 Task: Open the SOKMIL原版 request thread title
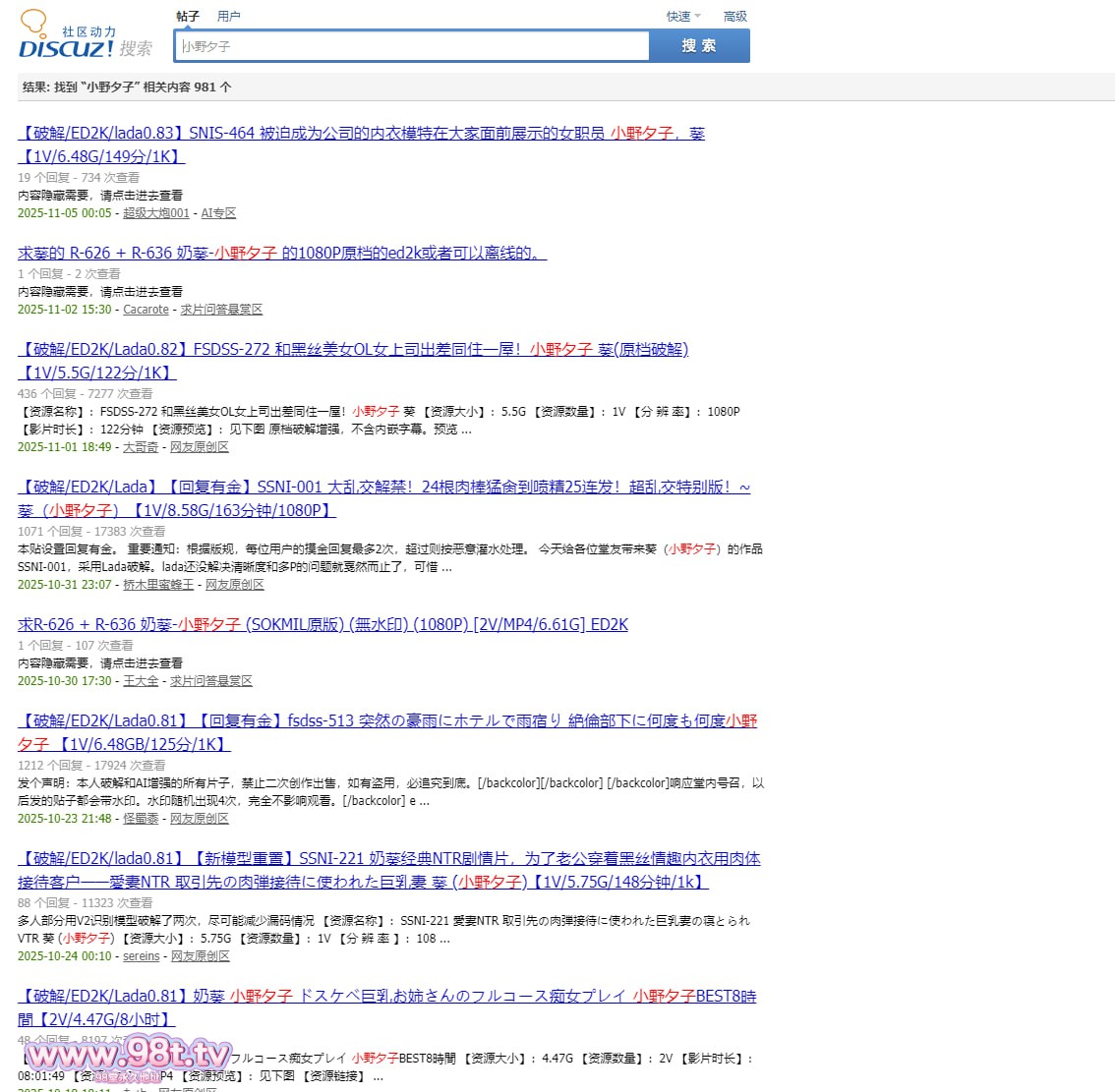pyautogui.click(x=323, y=625)
